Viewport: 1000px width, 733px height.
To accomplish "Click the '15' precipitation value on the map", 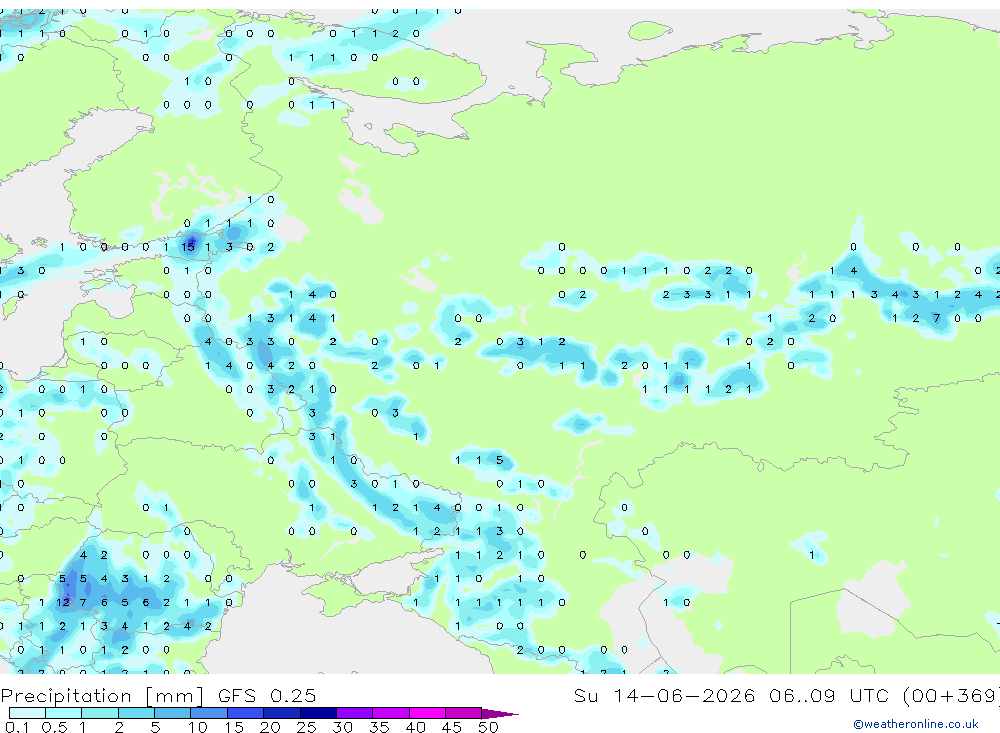I will click(188, 247).
